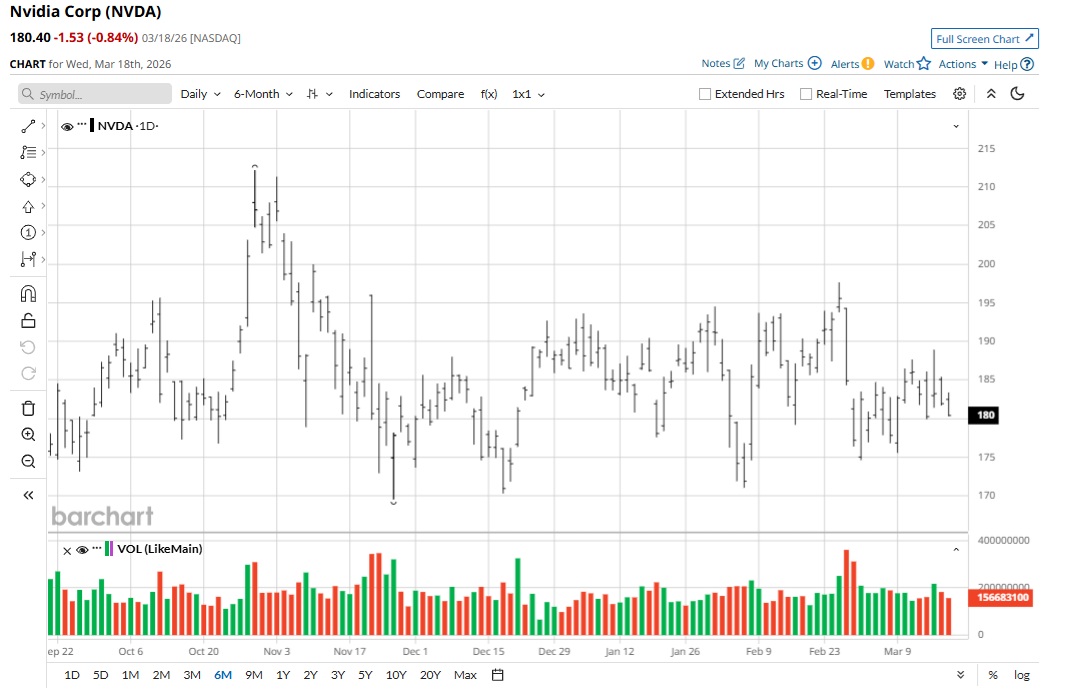
Task: Open the f(x) expressions menu
Action: (489, 94)
